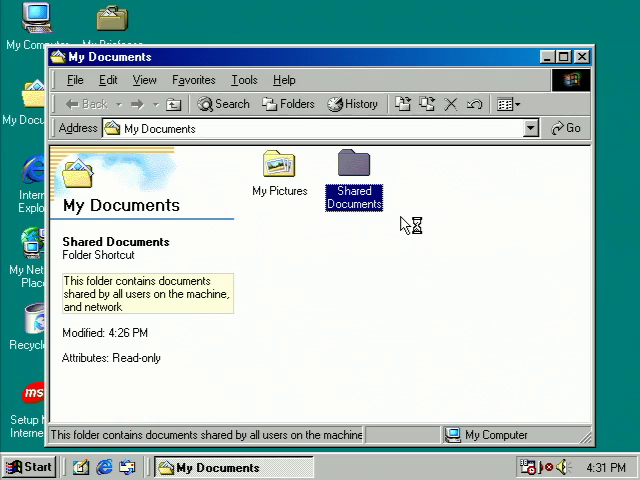
Task: Click the folder icon in the Address bar
Action: (x=112, y=129)
